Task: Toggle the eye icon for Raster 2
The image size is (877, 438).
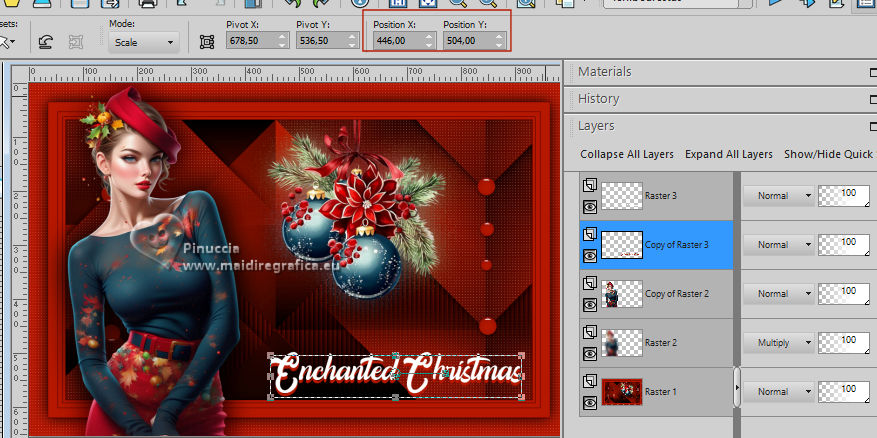Action: [x=590, y=354]
